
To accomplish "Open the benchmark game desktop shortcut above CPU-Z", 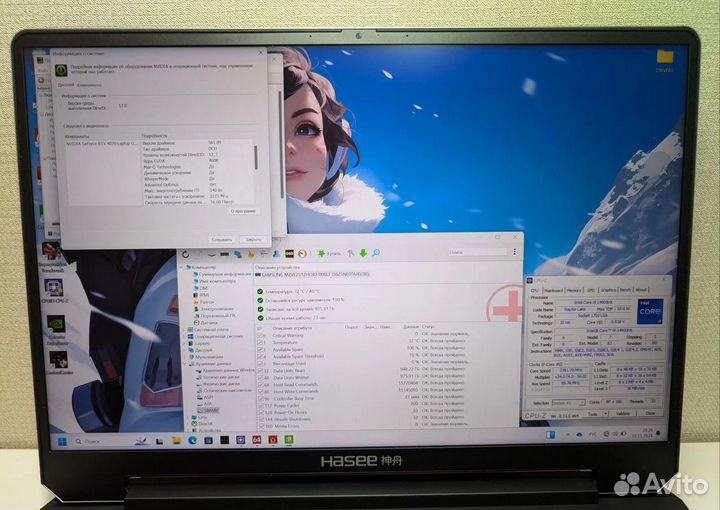I will [x=52, y=256].
